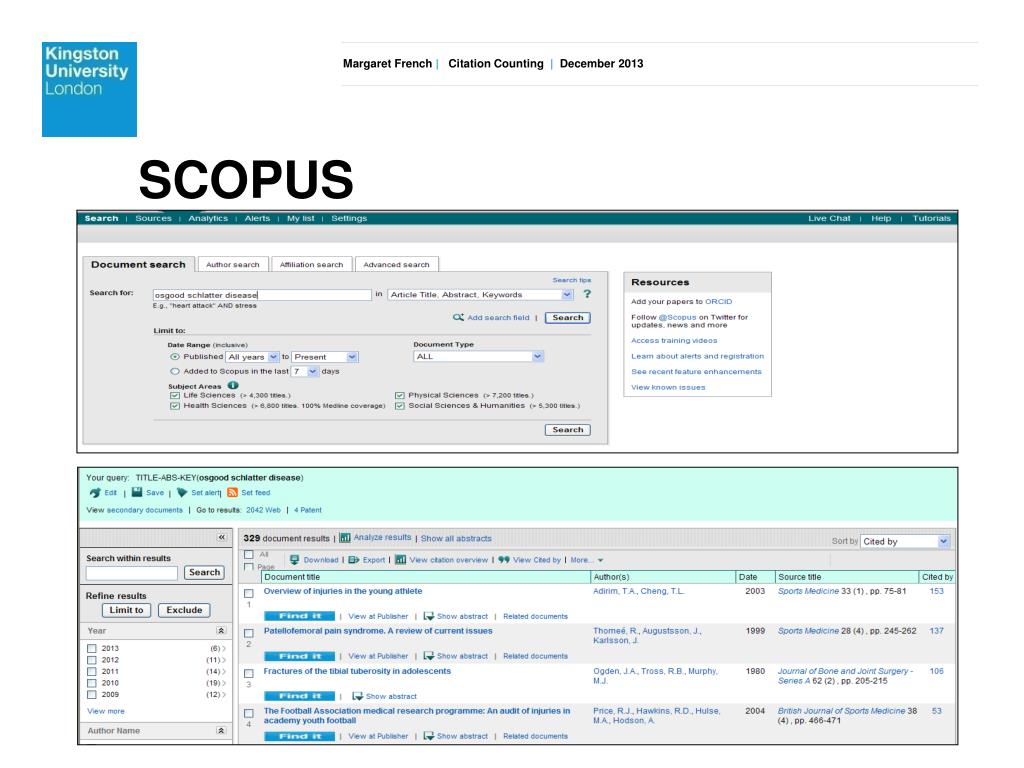Click the Edit query icon
The width and height of the screenshot is (1024, 768).
click(95, 492)
